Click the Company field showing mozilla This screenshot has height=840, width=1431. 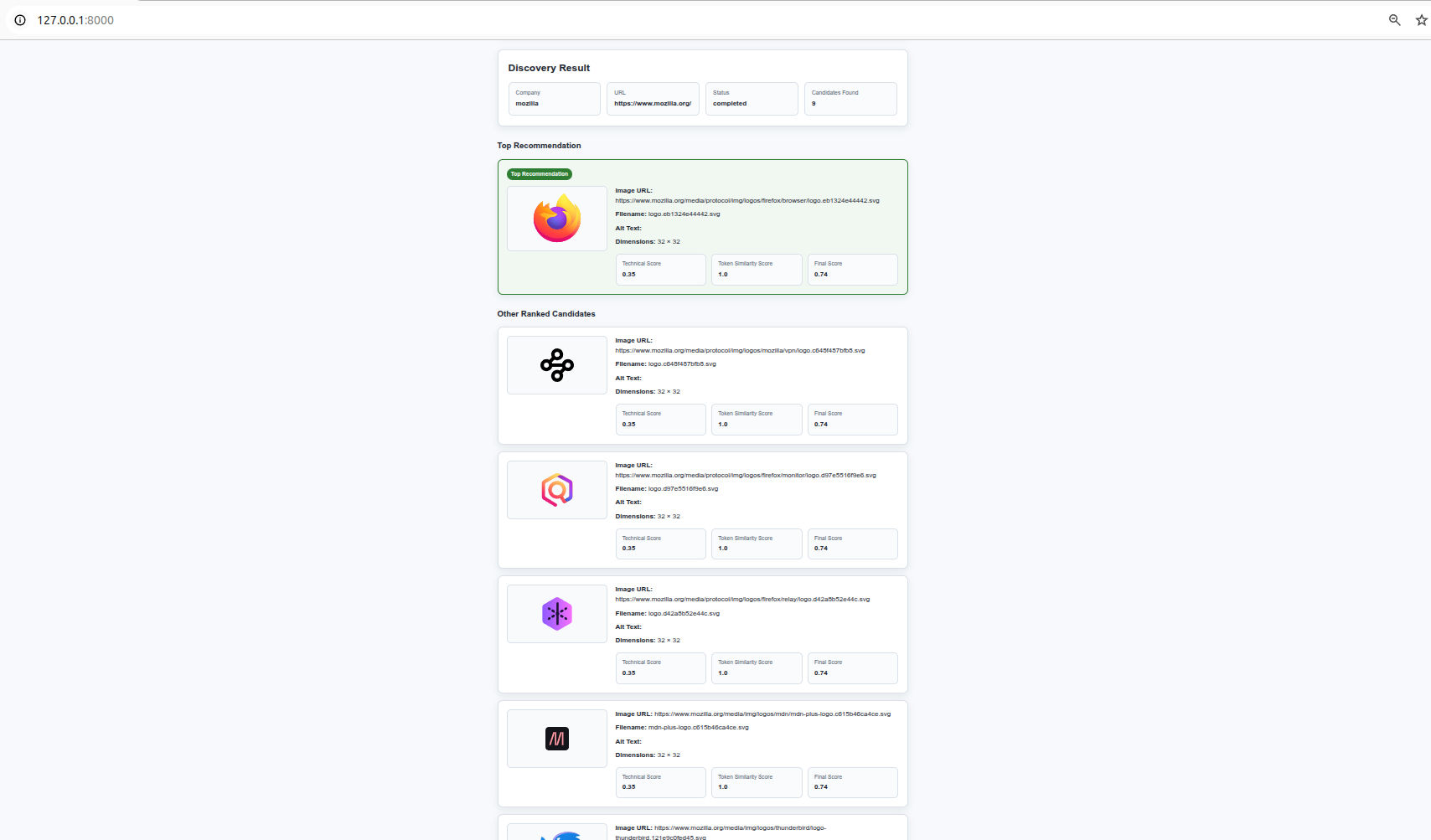555,99
